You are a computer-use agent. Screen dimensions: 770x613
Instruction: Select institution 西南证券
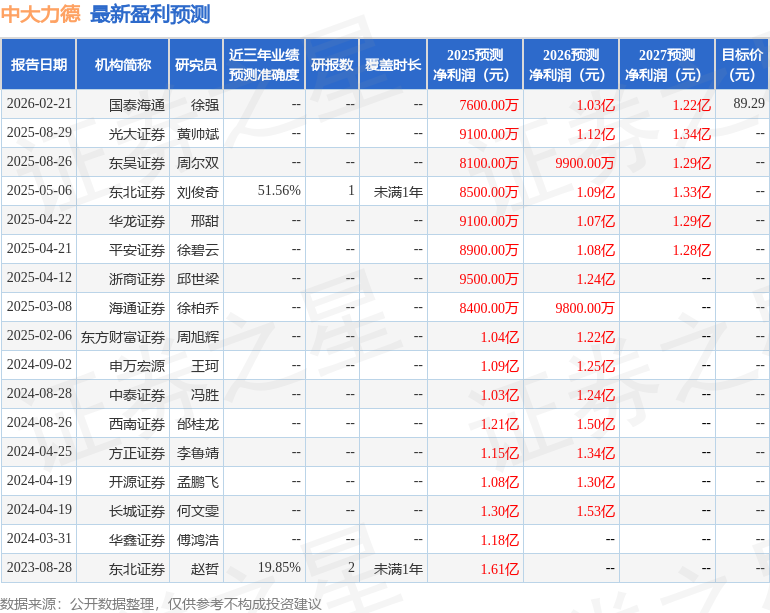(x=137, y=424)
